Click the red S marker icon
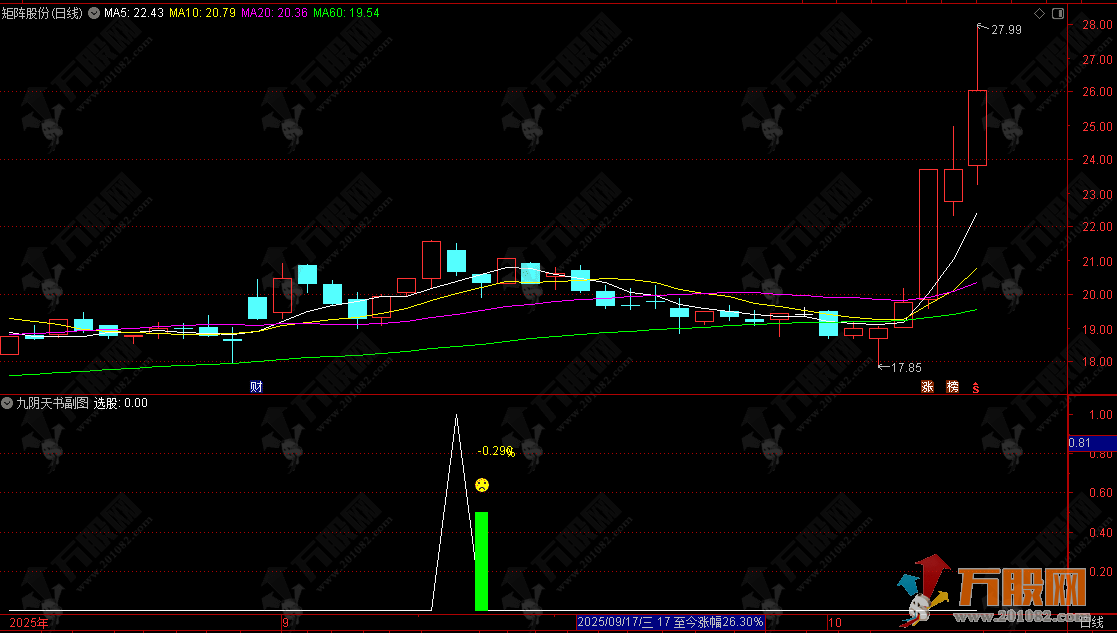 [976, 387]
